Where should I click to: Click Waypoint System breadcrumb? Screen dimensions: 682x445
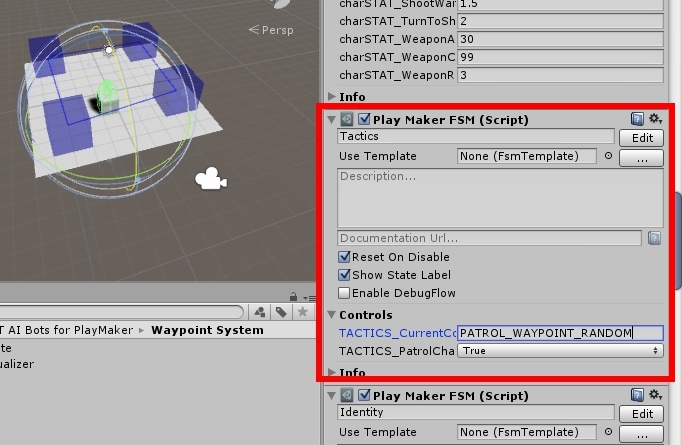(207, 330)
